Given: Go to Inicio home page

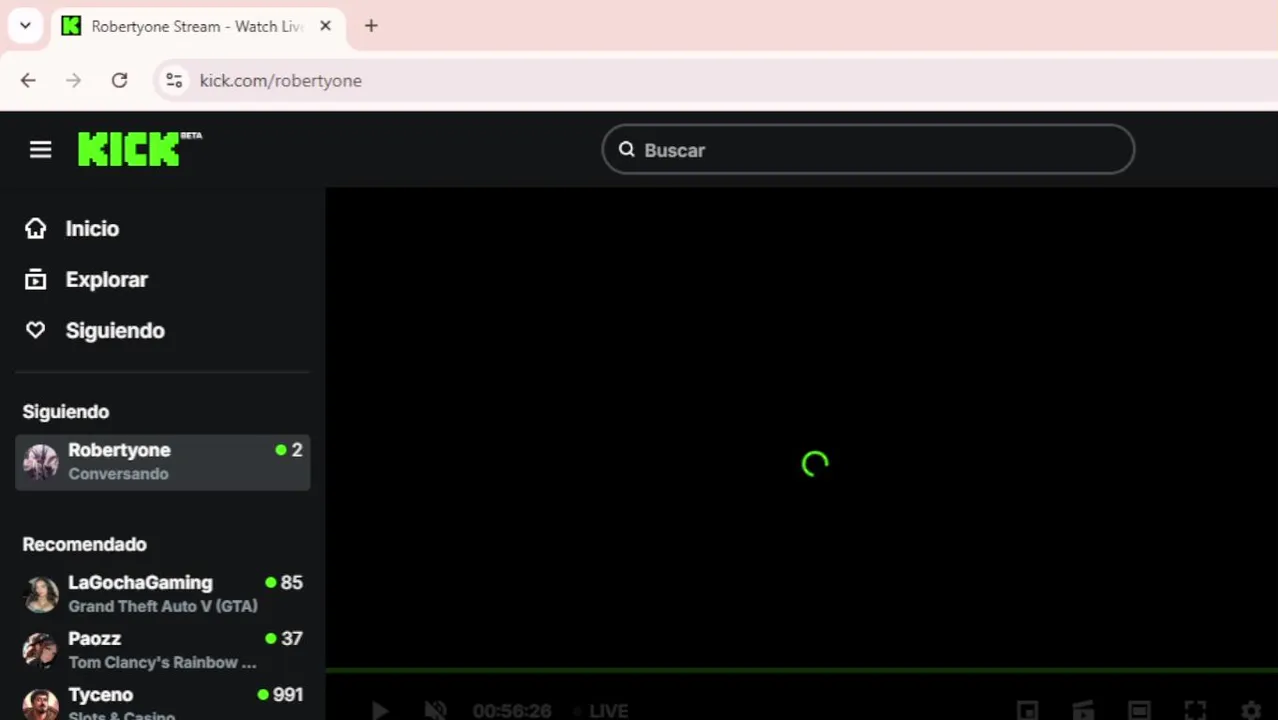Looking at the screenshot, I should 71,229.
